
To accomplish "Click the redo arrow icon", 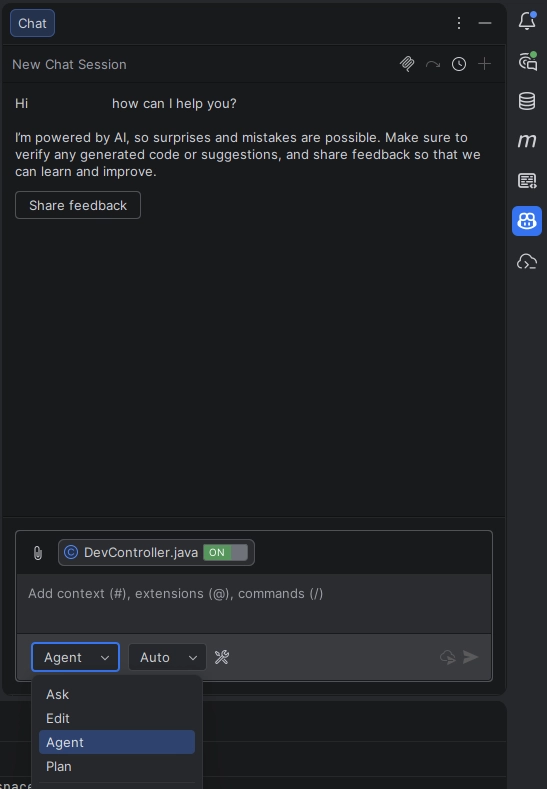I will click(433, 64).
